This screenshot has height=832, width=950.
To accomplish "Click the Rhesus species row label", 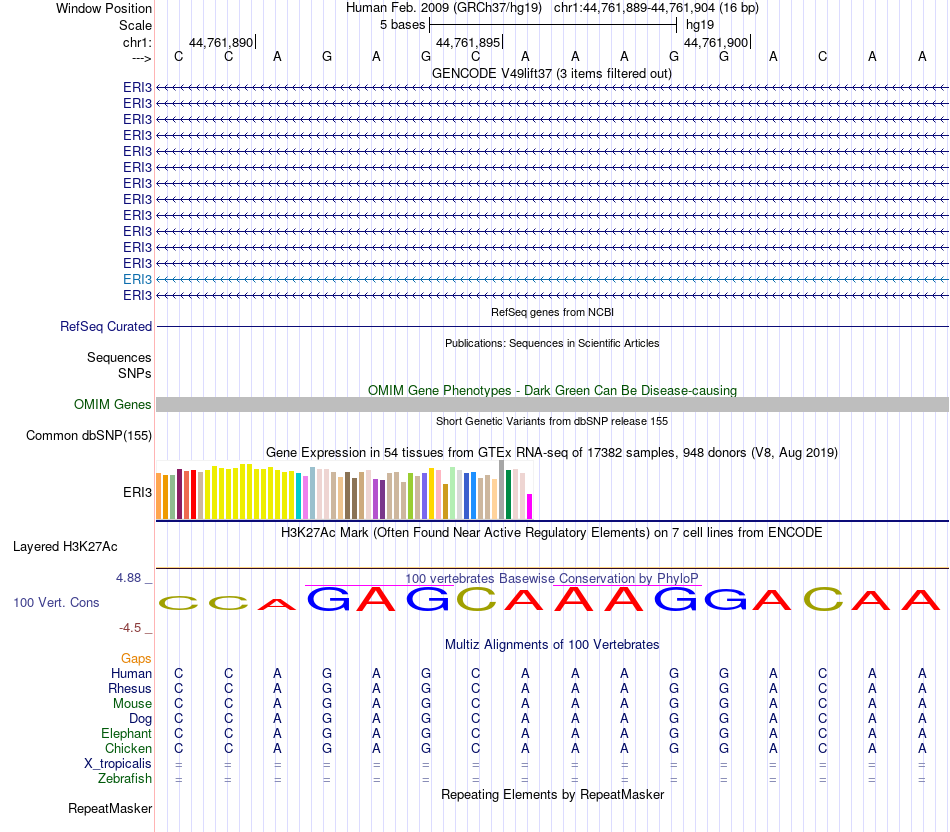I will tap(130, 689).
